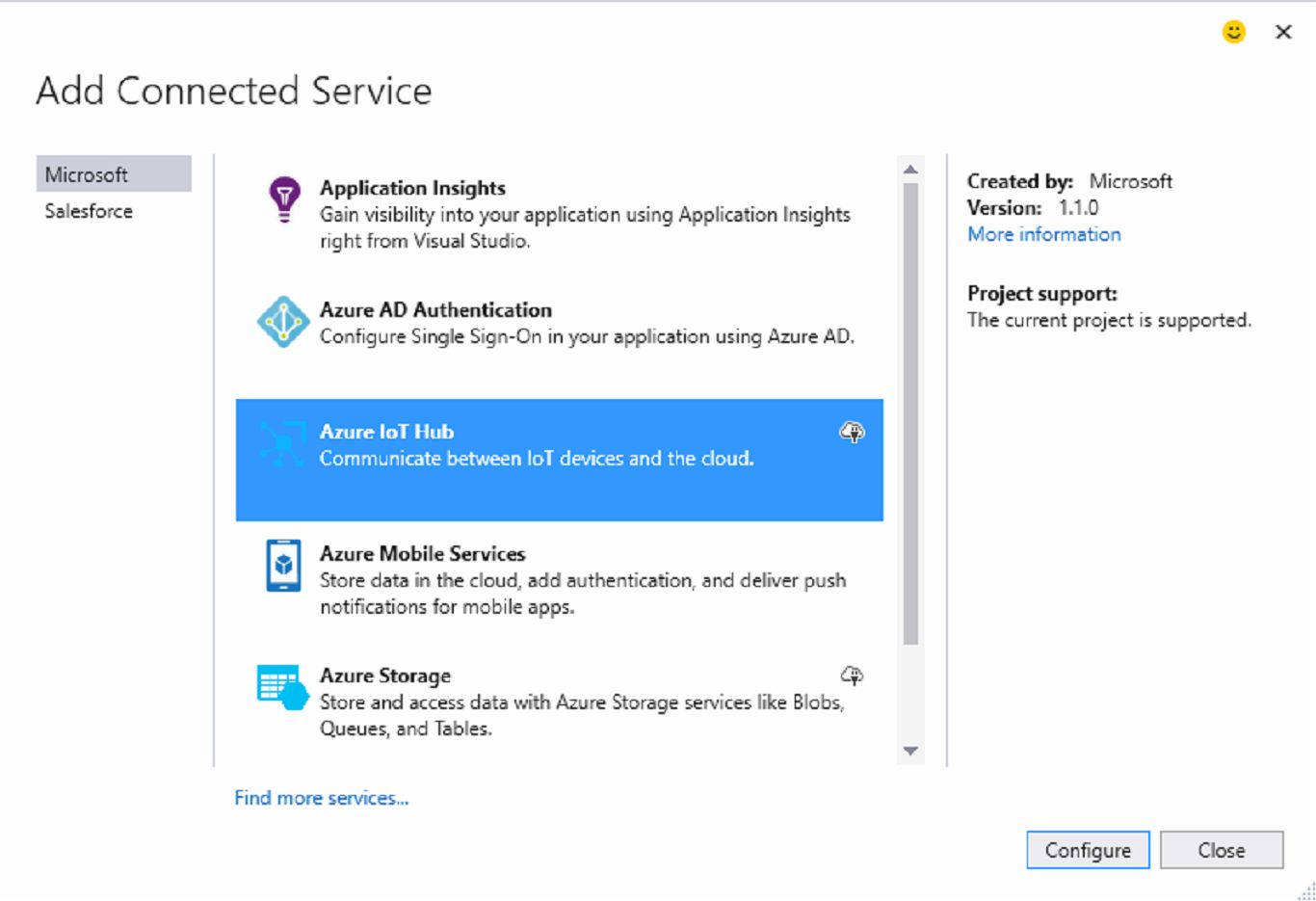Select the Azure Mobile Services title

click(x=422, y=553)
